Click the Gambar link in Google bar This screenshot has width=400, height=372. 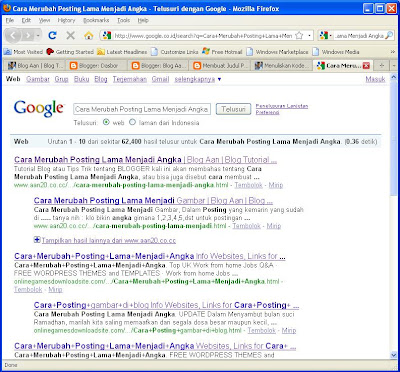coord(38,79)
